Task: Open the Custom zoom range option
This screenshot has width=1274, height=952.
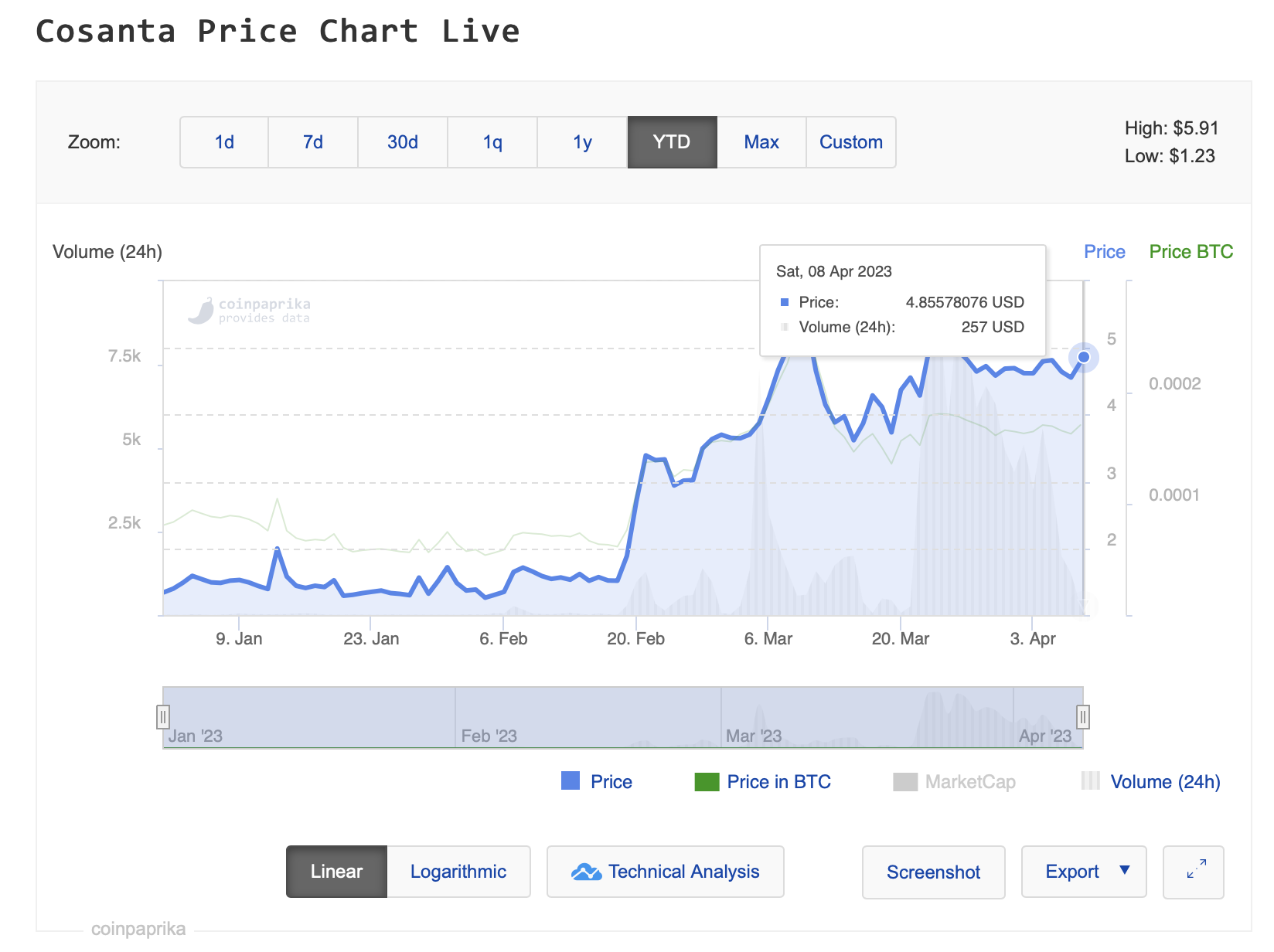Action: click(x=850, y=142)
